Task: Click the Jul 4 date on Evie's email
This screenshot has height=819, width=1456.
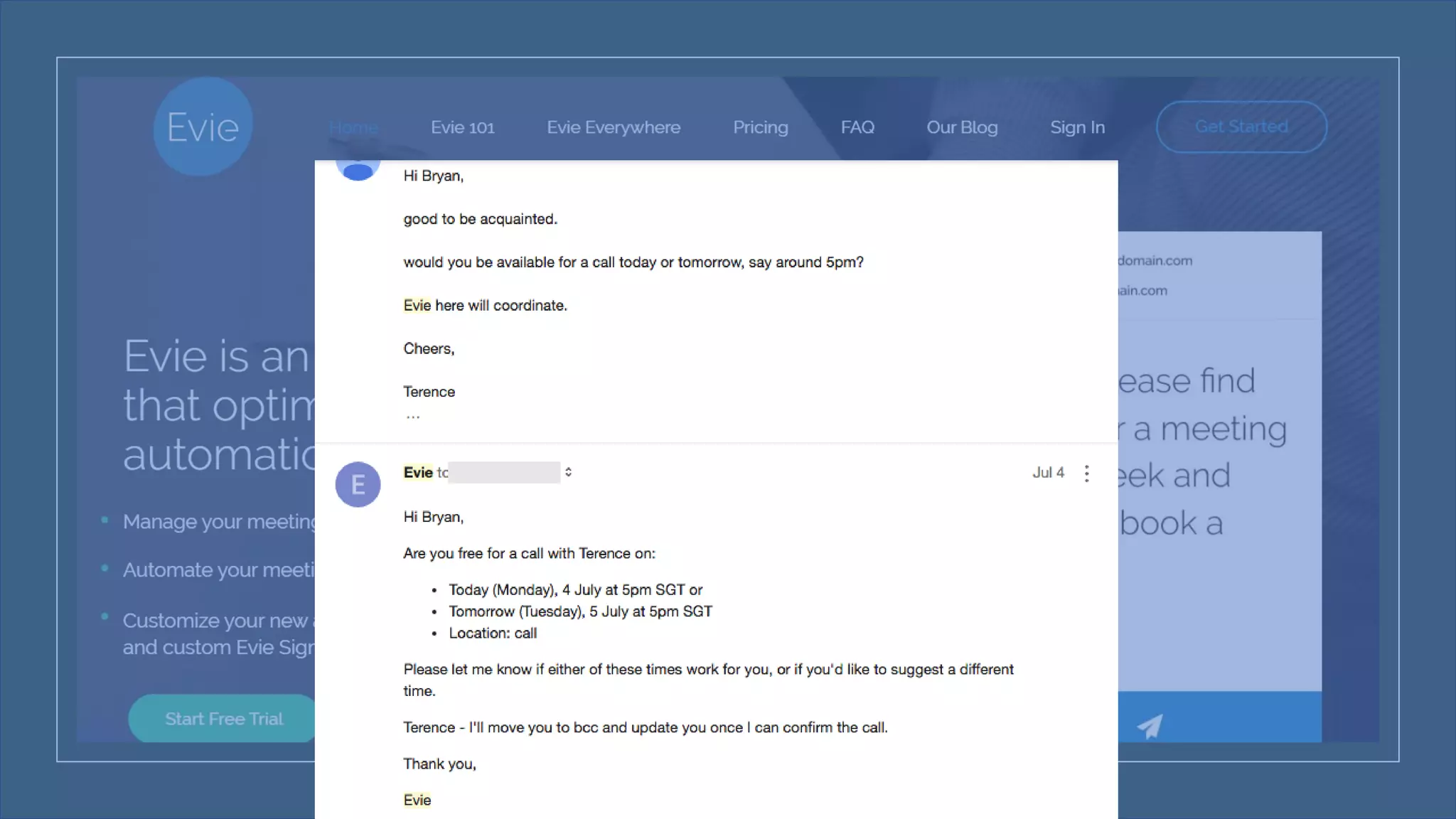Action: click(1048, 473)
